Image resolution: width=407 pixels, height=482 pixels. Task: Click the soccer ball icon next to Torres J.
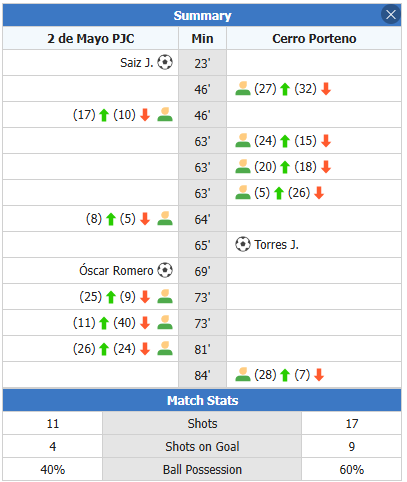[x=243, y=244]
